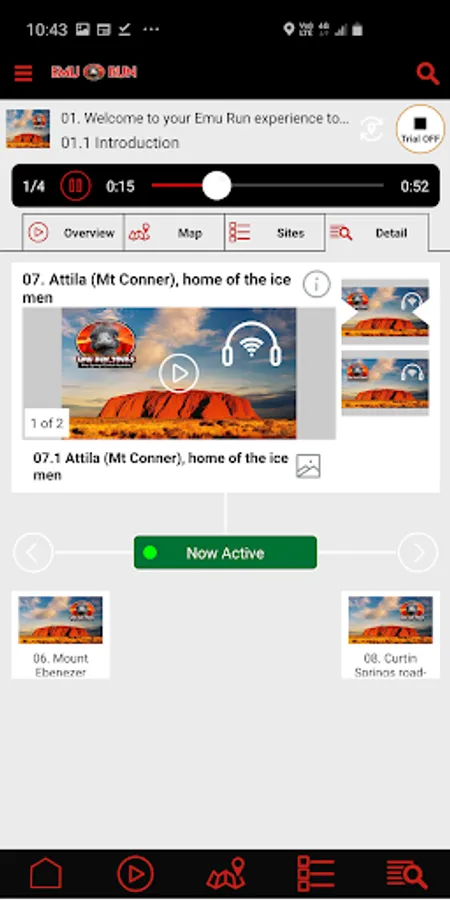Click the audio progress slider knob
This screenshot has height=900, width=450.
click(217, 186)
